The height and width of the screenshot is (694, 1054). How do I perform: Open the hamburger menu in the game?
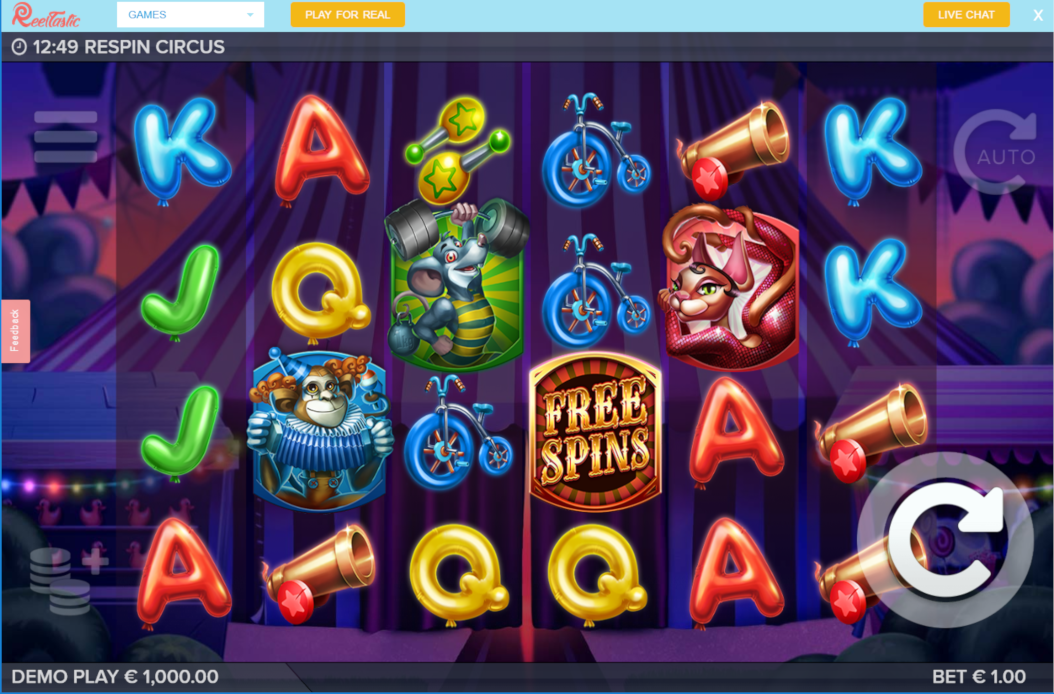[x=65, y=137]
